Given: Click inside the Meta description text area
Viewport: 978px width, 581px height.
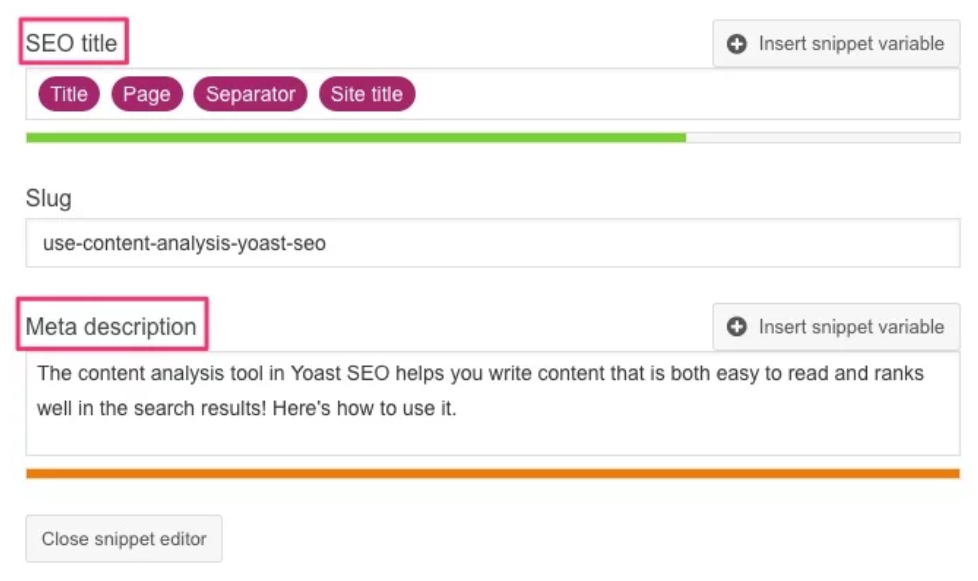Looking at the screenshot, I should click(x=493, y=403).
